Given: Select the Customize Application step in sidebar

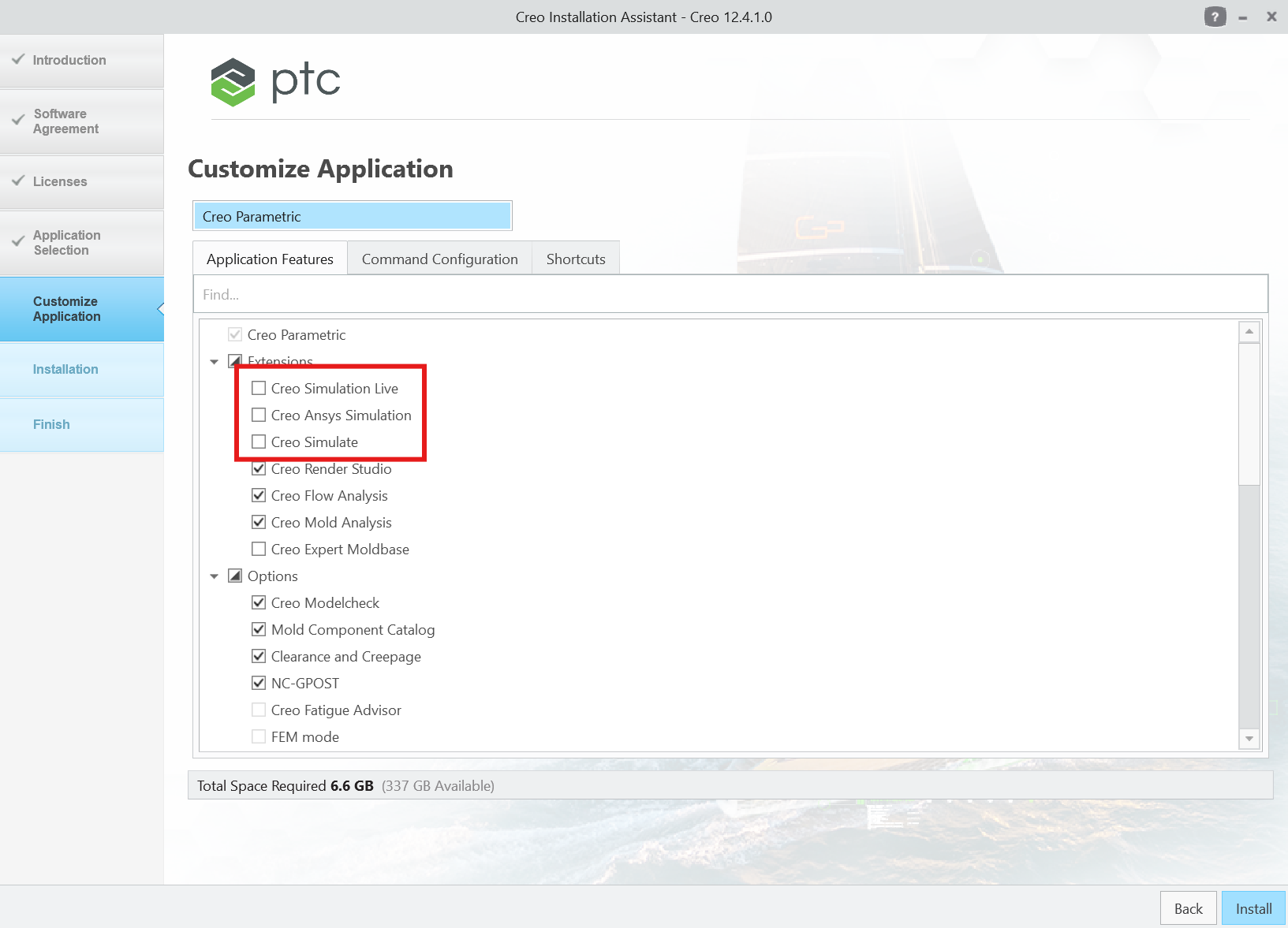Looking at the screenshot, I should [x=82, y=309].
